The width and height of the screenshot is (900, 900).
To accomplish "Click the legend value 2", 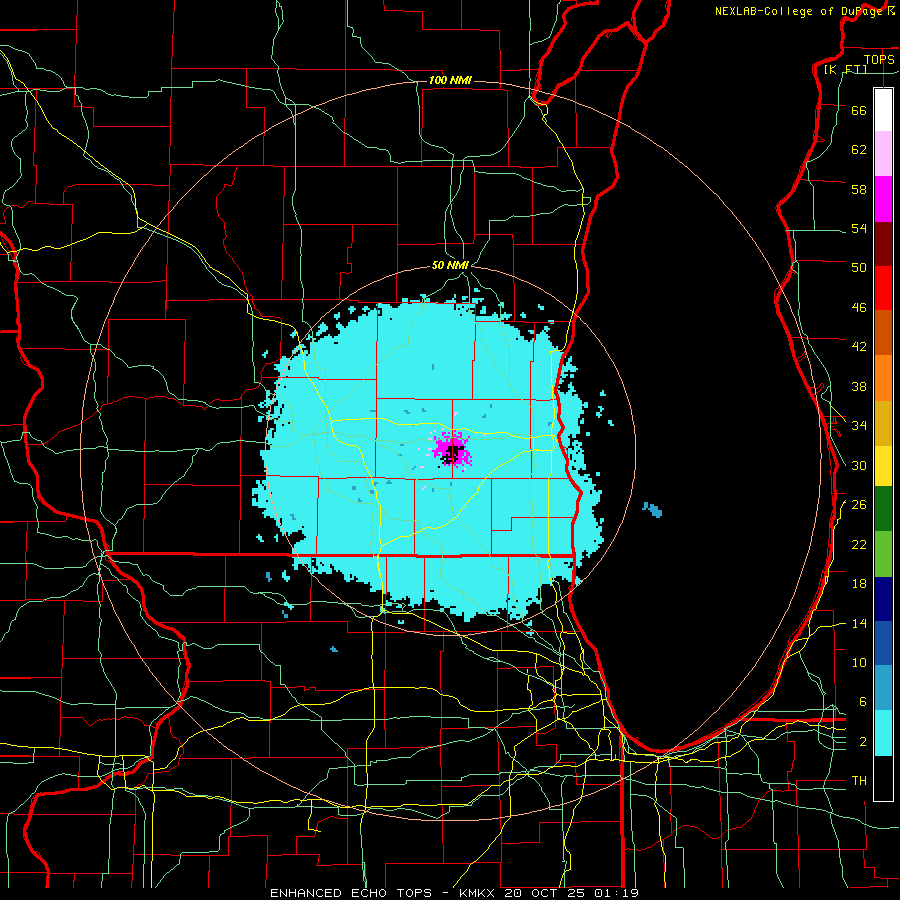I will coord(863,742).
